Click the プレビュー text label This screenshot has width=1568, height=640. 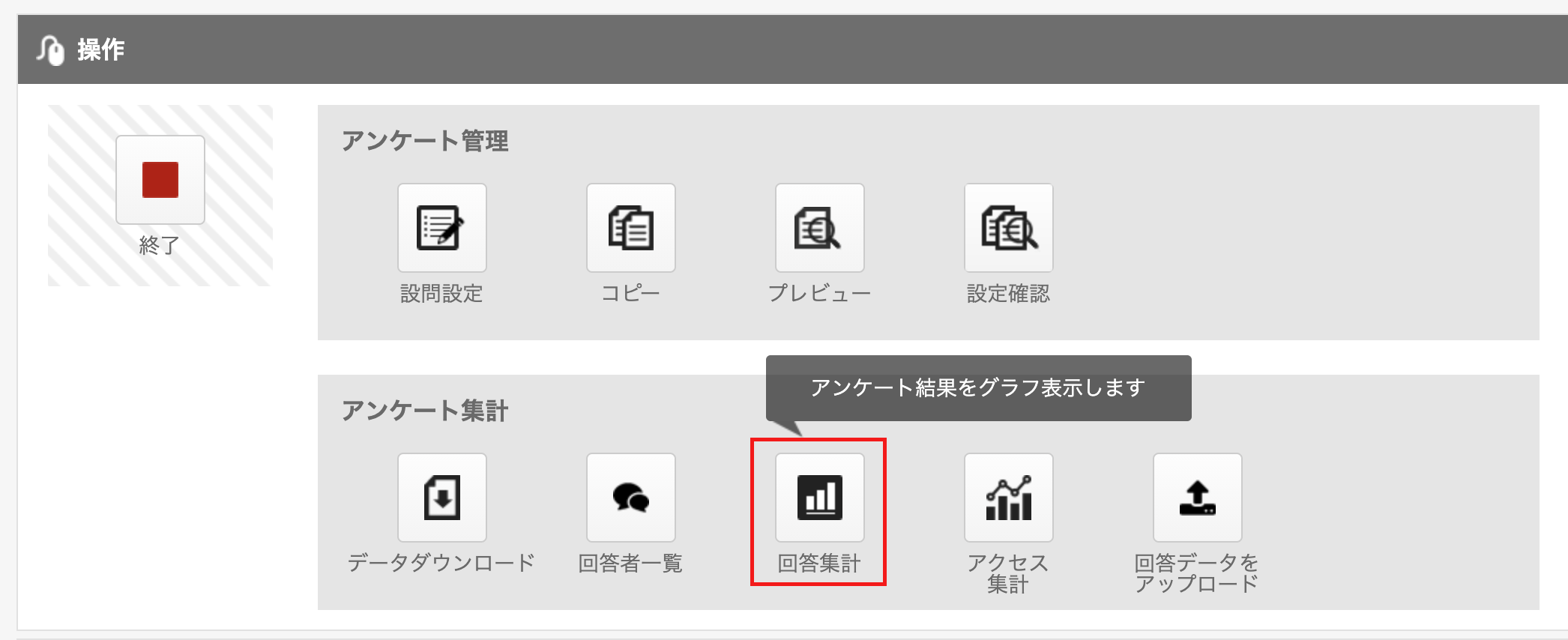819,293
